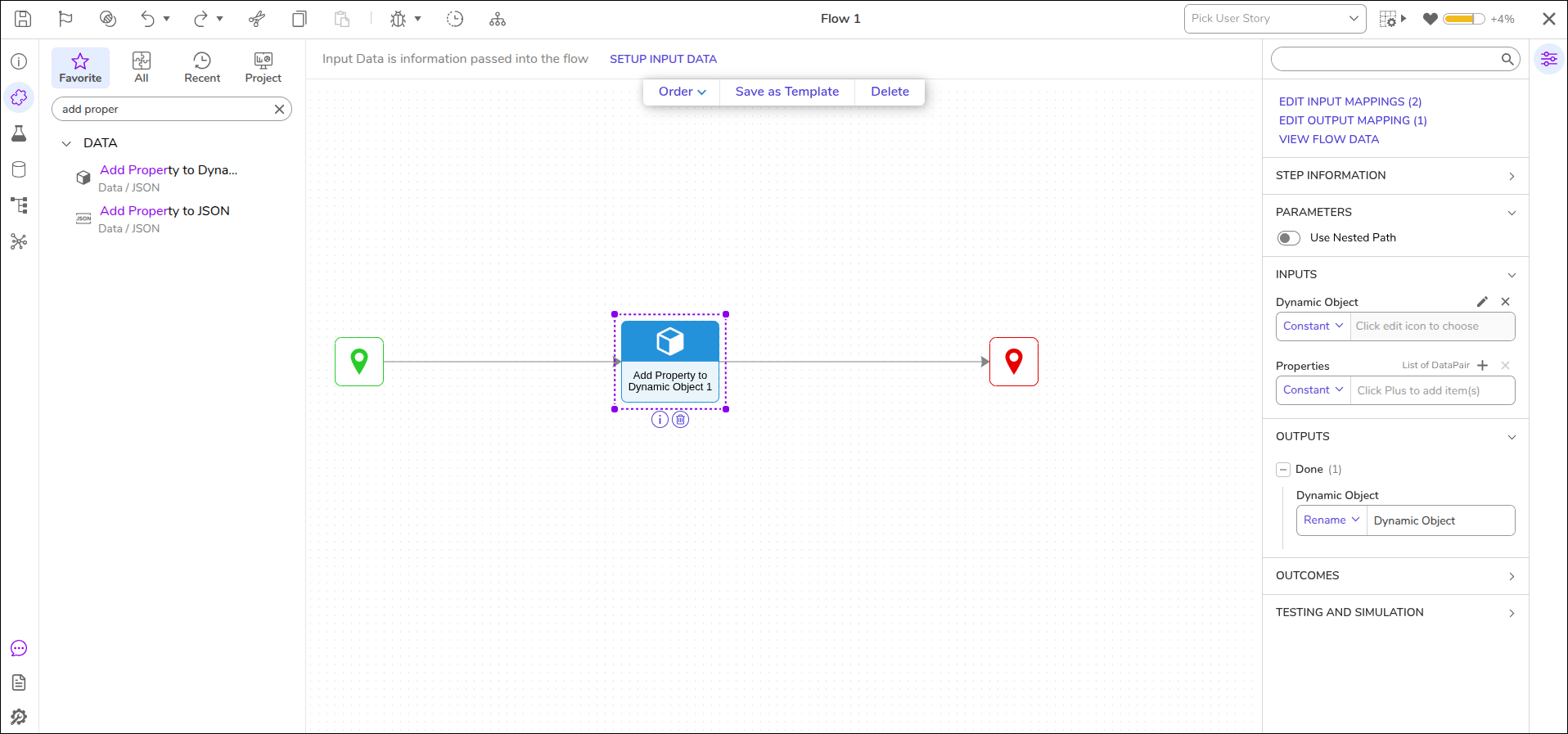Open the Rename dropdown in Outputs
The height and width of the screenshot is (734, 1568).
tap(1331, 520)
